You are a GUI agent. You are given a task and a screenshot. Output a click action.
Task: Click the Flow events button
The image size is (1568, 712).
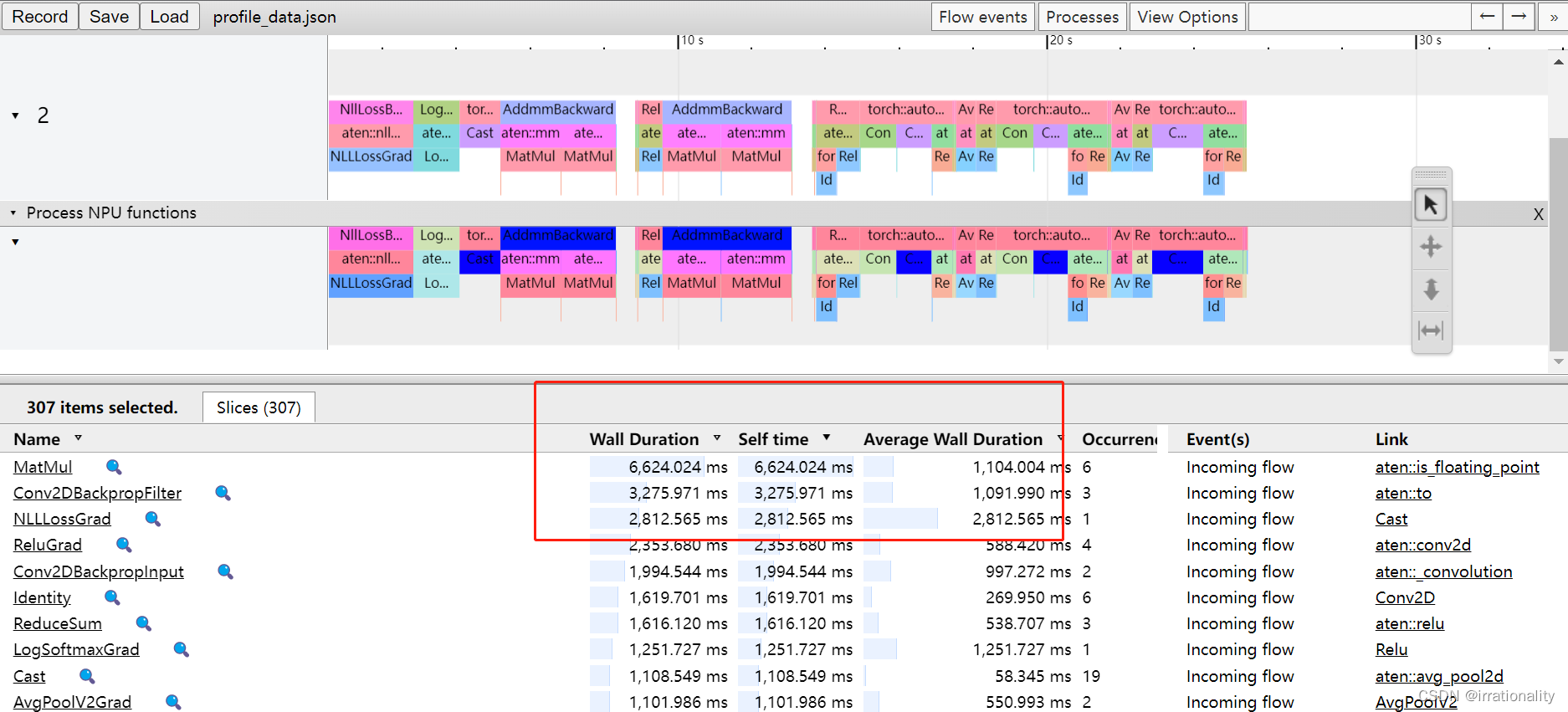983,17
